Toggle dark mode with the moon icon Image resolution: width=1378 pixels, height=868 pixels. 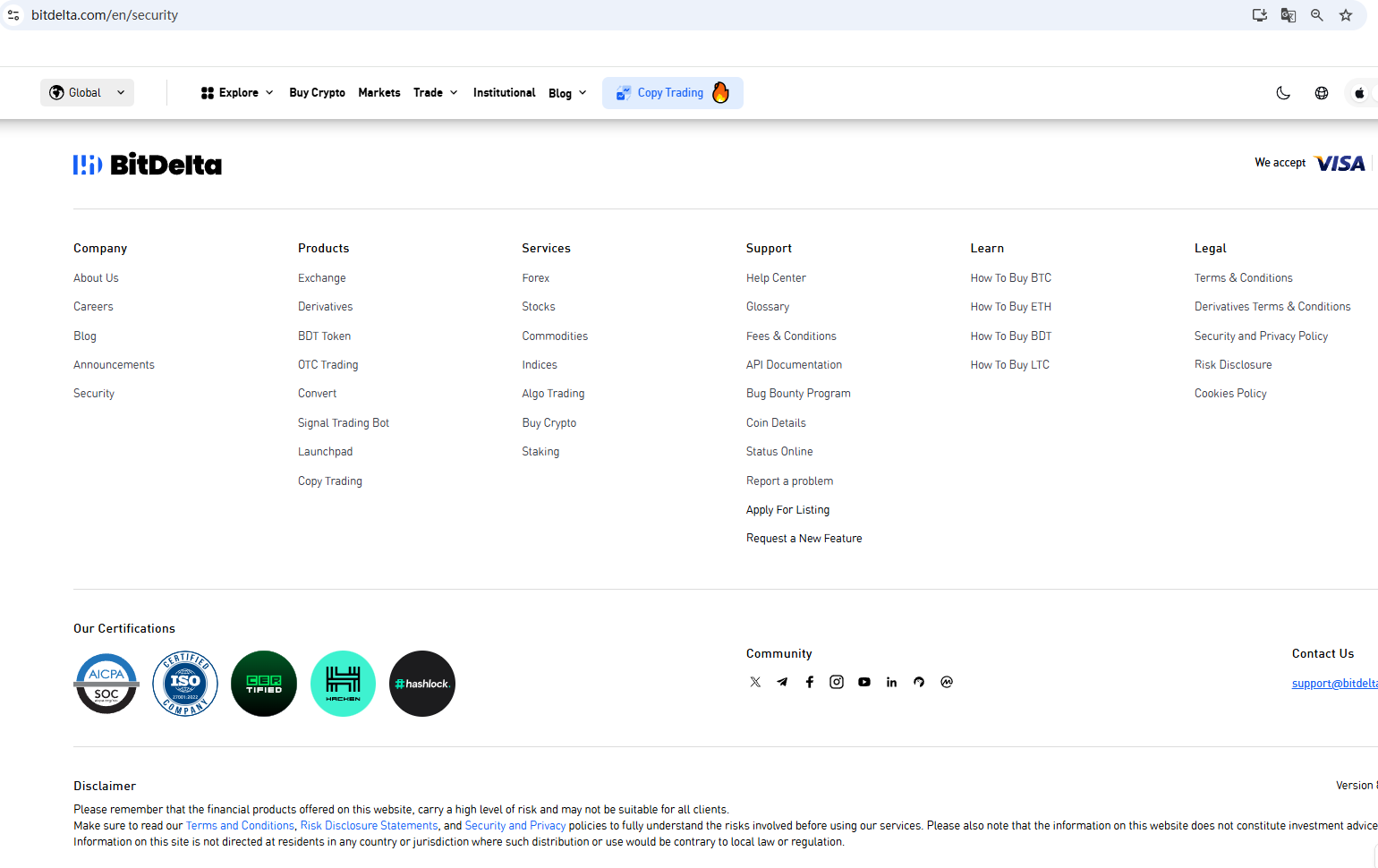[1283, 93]
